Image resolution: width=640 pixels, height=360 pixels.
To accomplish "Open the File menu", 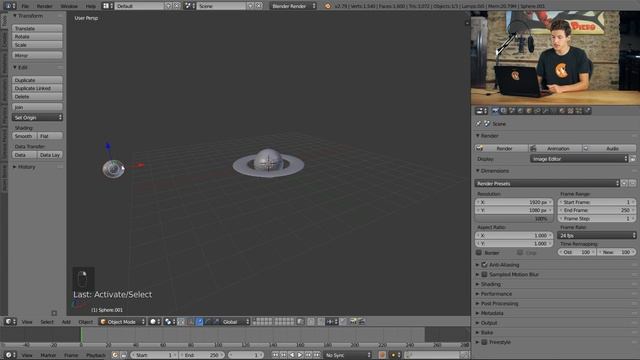I will pyautogui.click(x=25, y=6).
